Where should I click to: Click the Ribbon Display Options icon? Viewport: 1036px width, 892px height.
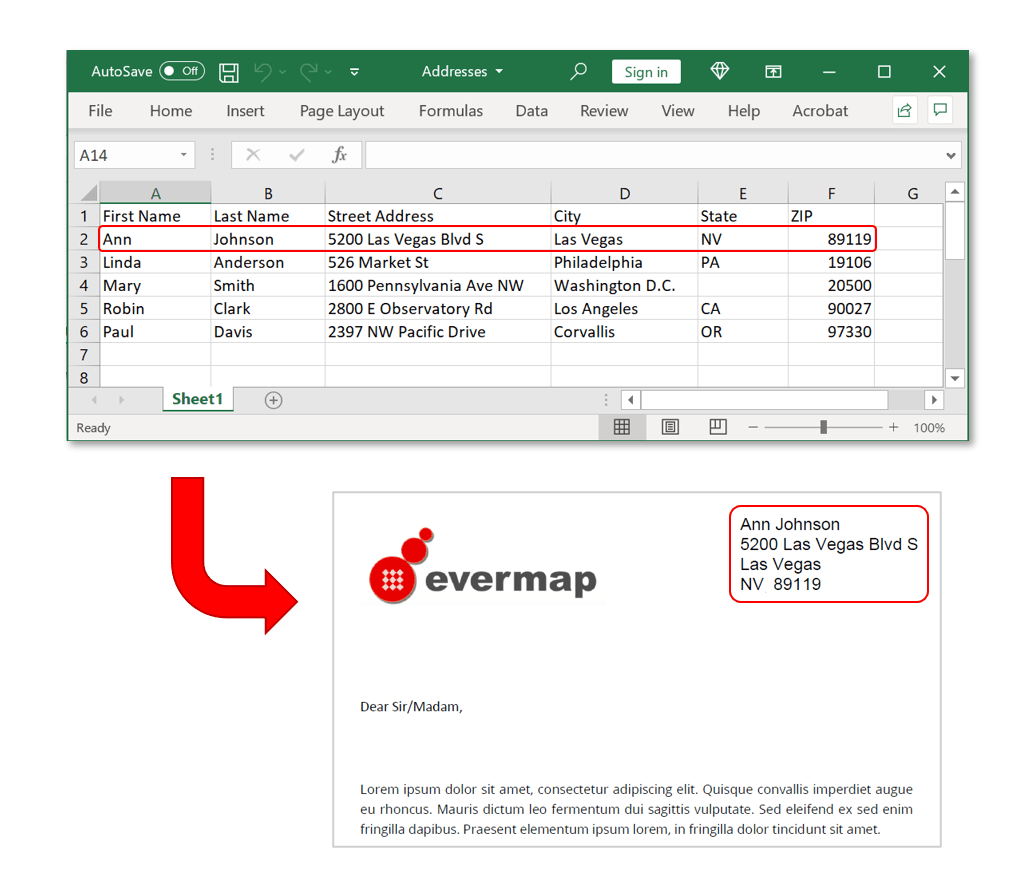coord(773,71)
